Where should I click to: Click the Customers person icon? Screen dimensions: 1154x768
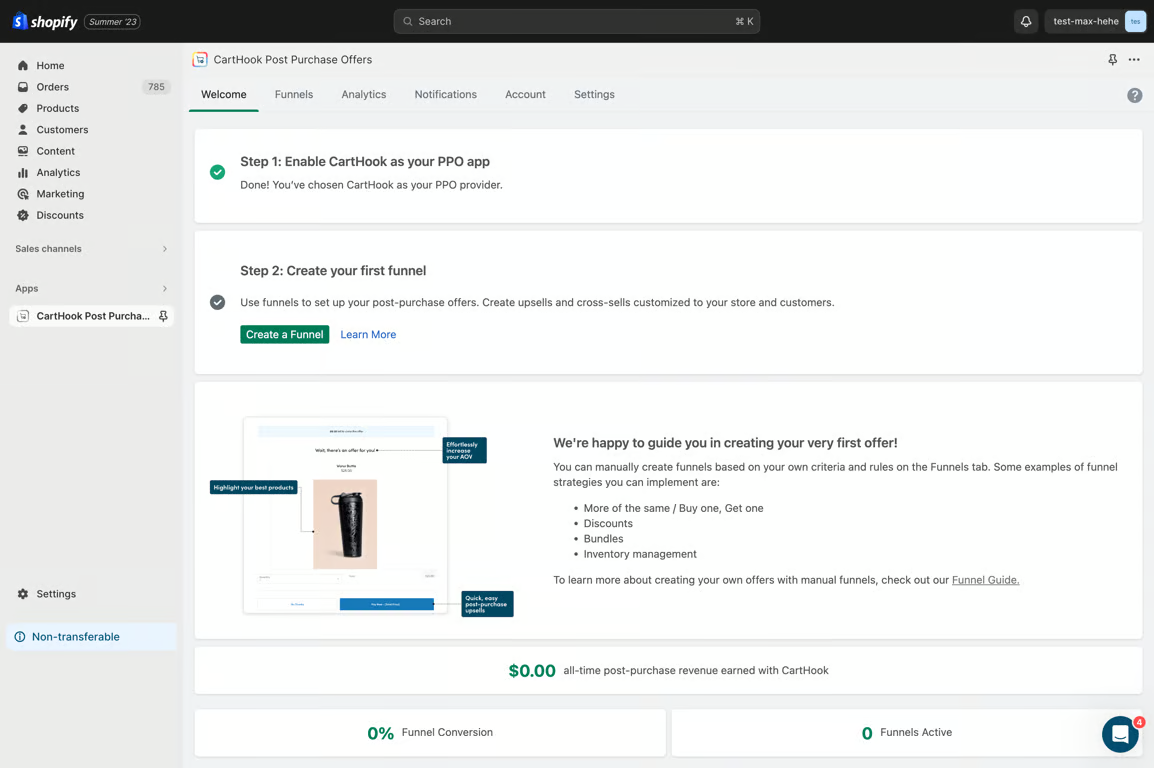23,129
